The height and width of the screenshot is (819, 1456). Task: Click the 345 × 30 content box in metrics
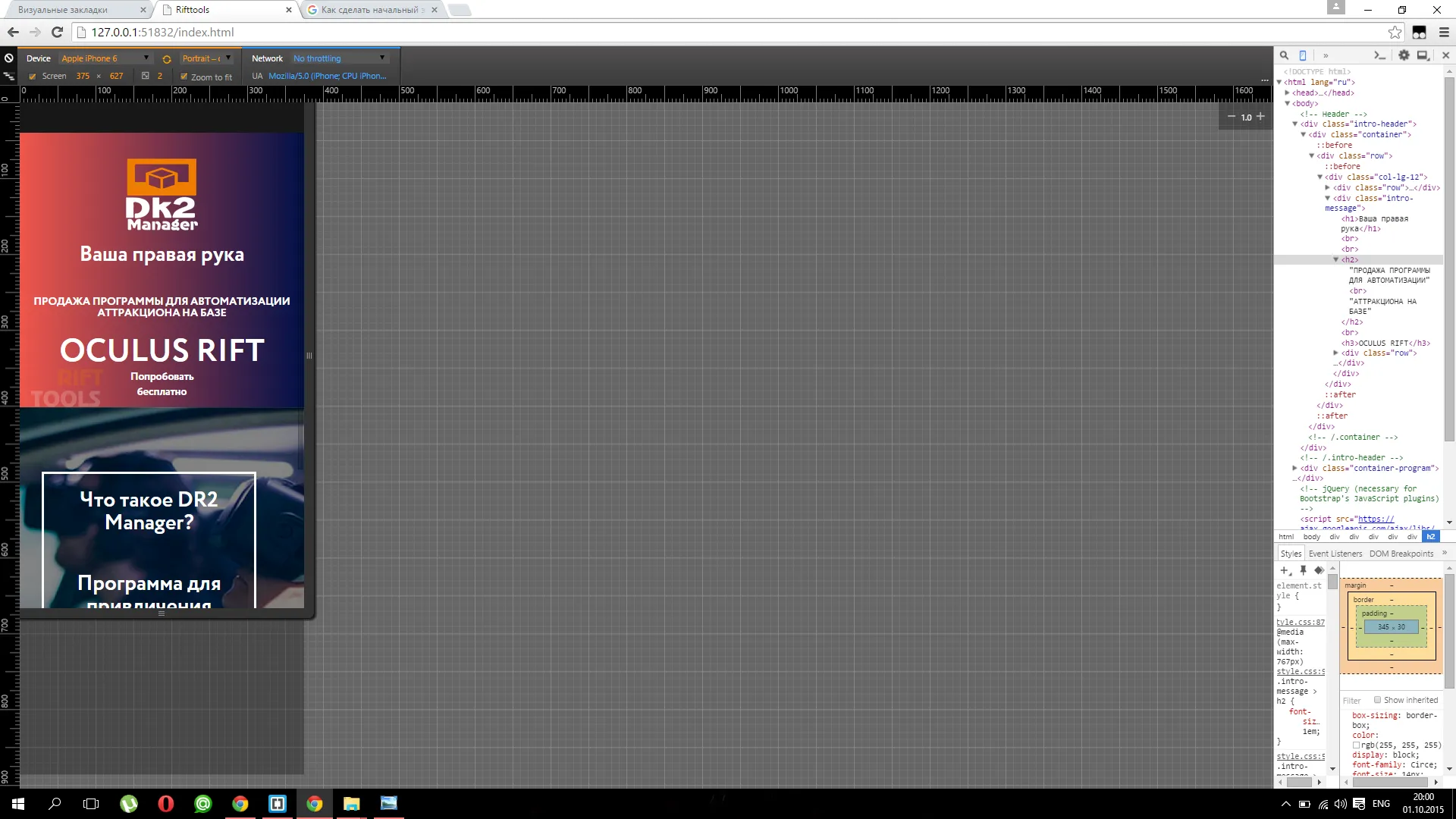pos(1392,627)
